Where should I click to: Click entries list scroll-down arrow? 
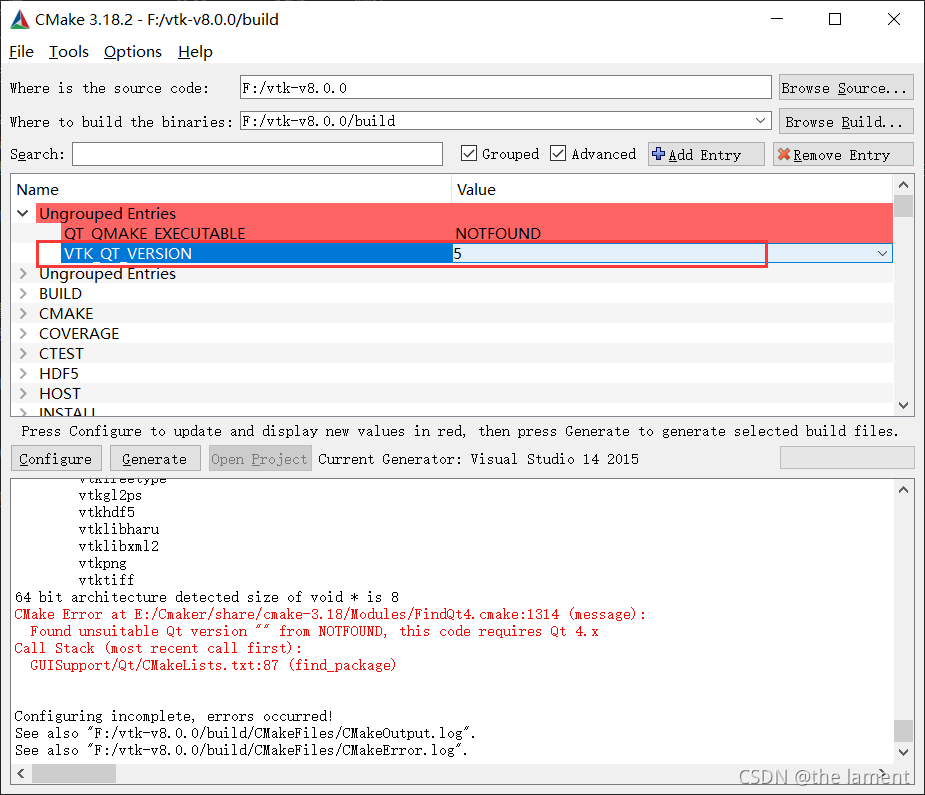pos(903,405)
